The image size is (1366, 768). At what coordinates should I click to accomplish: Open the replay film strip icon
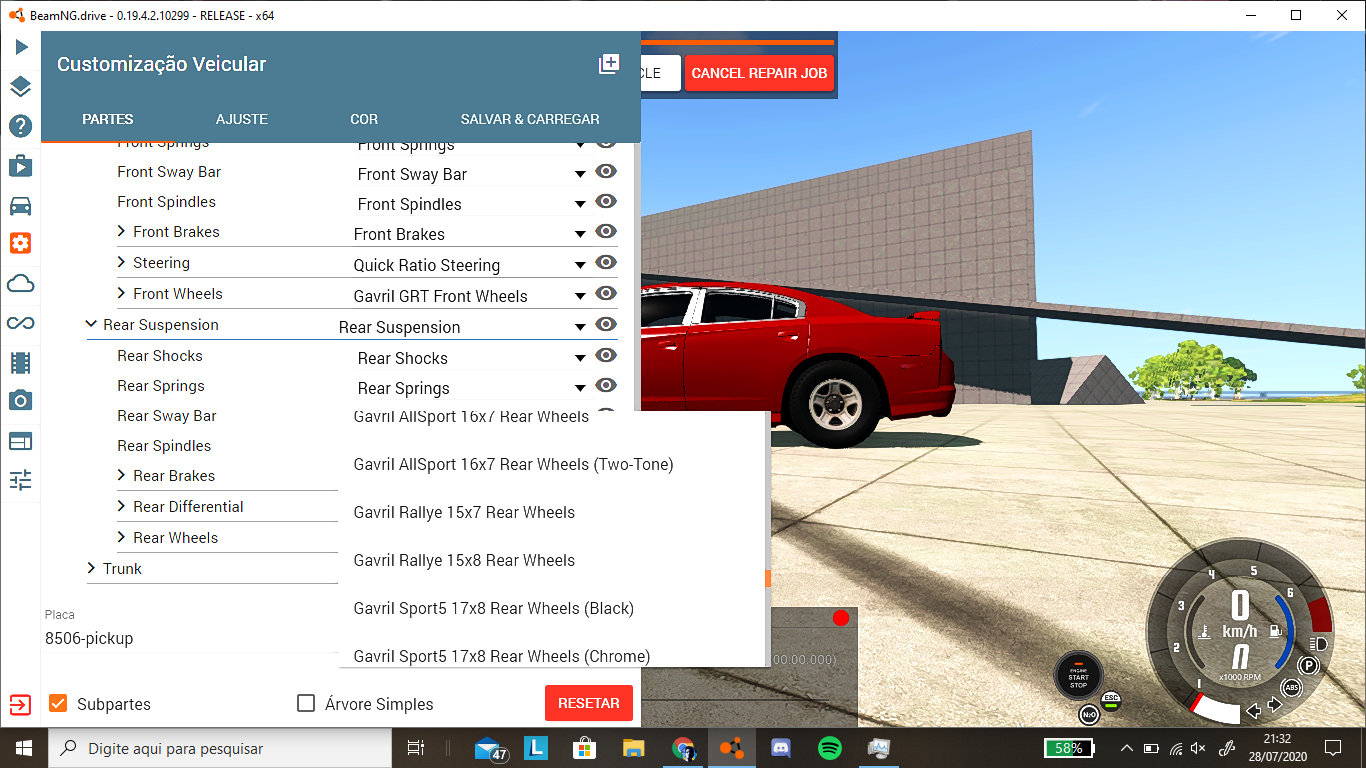(x=21, y=362)
